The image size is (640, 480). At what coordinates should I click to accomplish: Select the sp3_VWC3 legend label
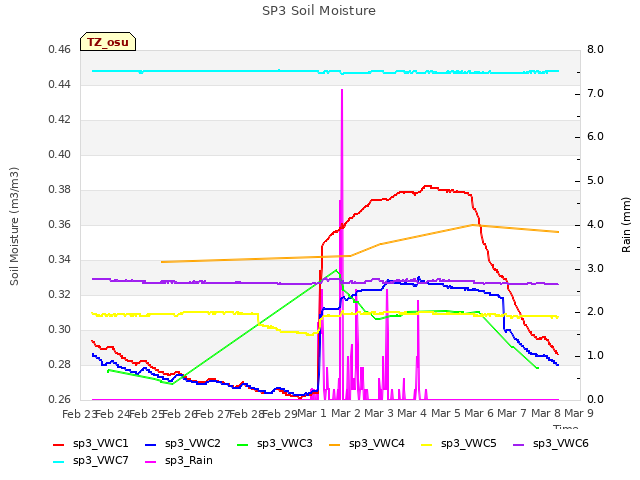pyautogui.click(x=284, y=443)
